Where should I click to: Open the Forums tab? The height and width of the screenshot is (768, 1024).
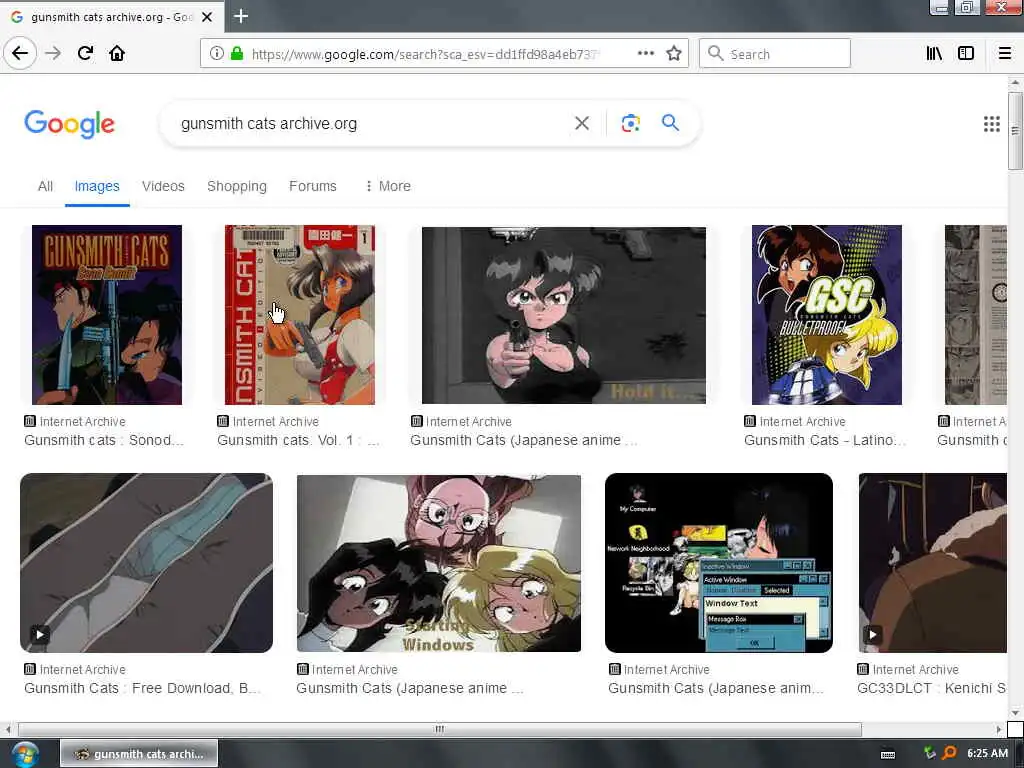pos(312,186)
